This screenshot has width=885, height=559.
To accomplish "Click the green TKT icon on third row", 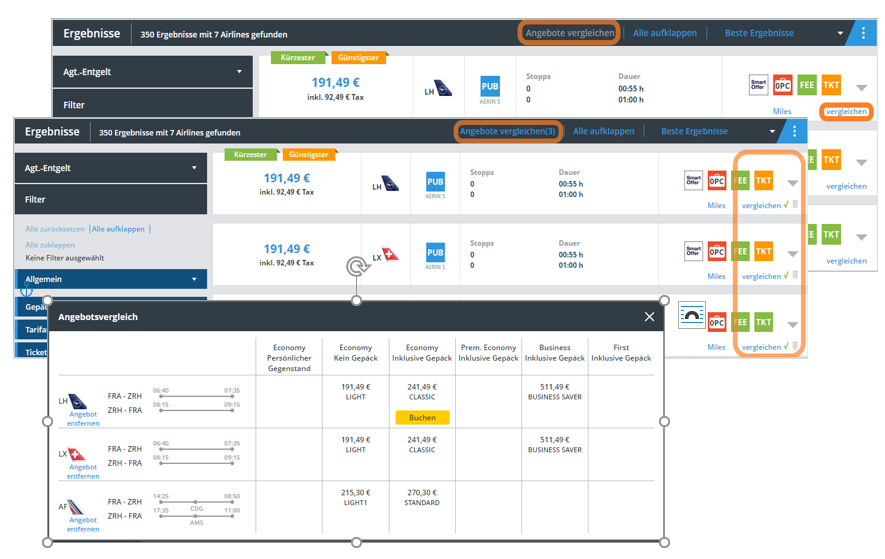I will (763, 323).
